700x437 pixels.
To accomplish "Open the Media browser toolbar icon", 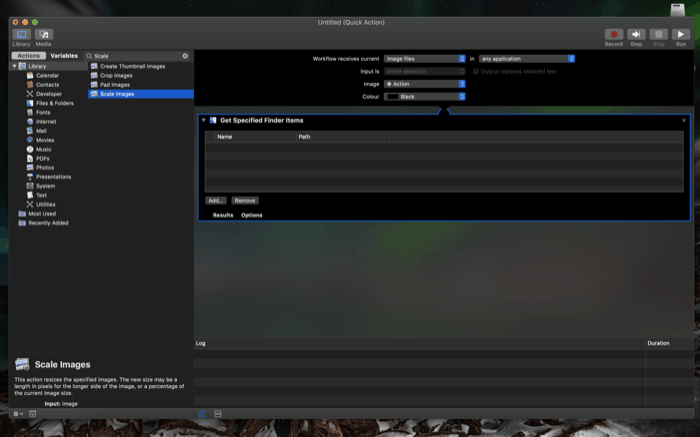I will point(44,34).
